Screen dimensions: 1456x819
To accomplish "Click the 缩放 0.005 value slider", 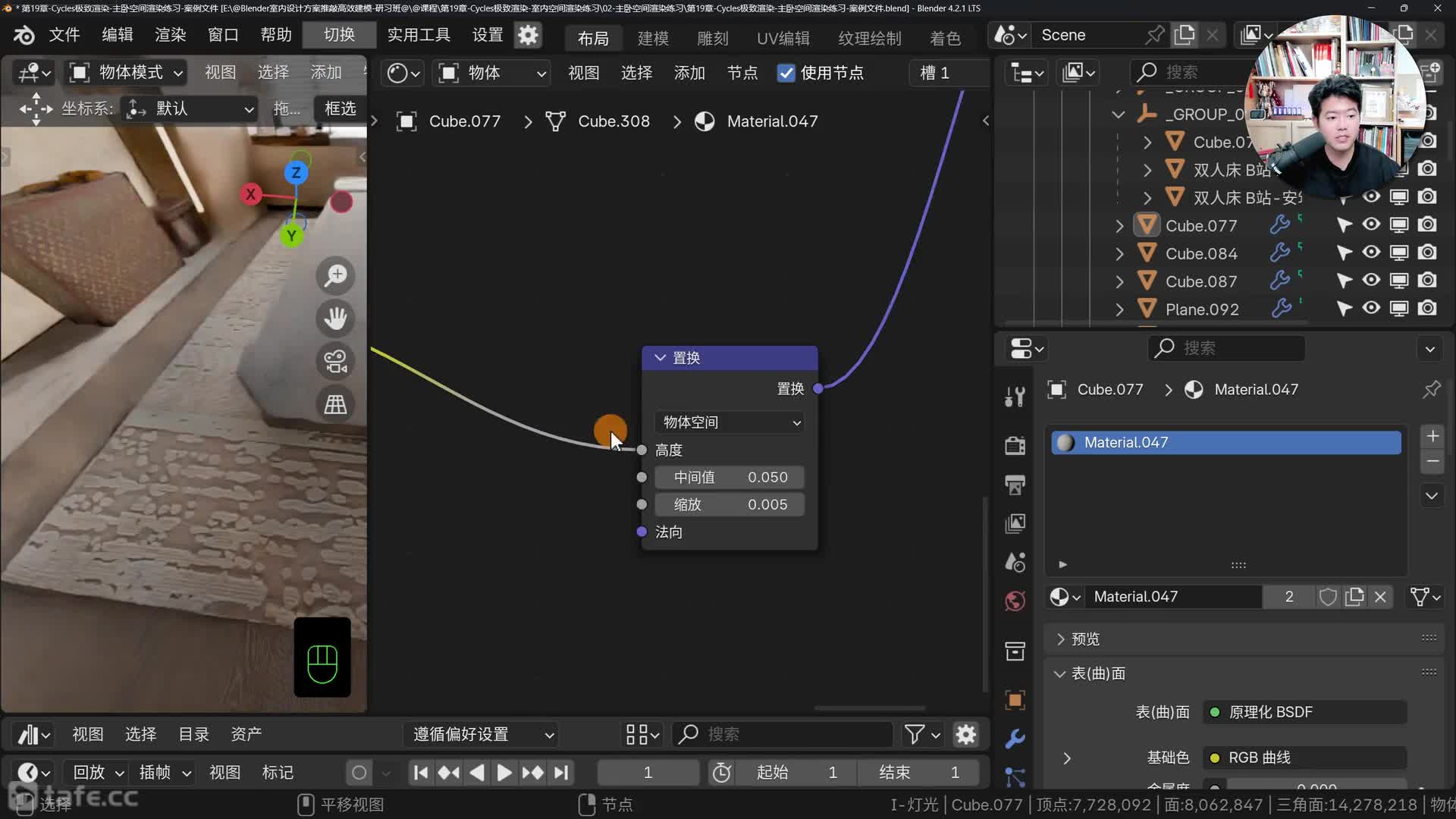I will coord(730,504).
